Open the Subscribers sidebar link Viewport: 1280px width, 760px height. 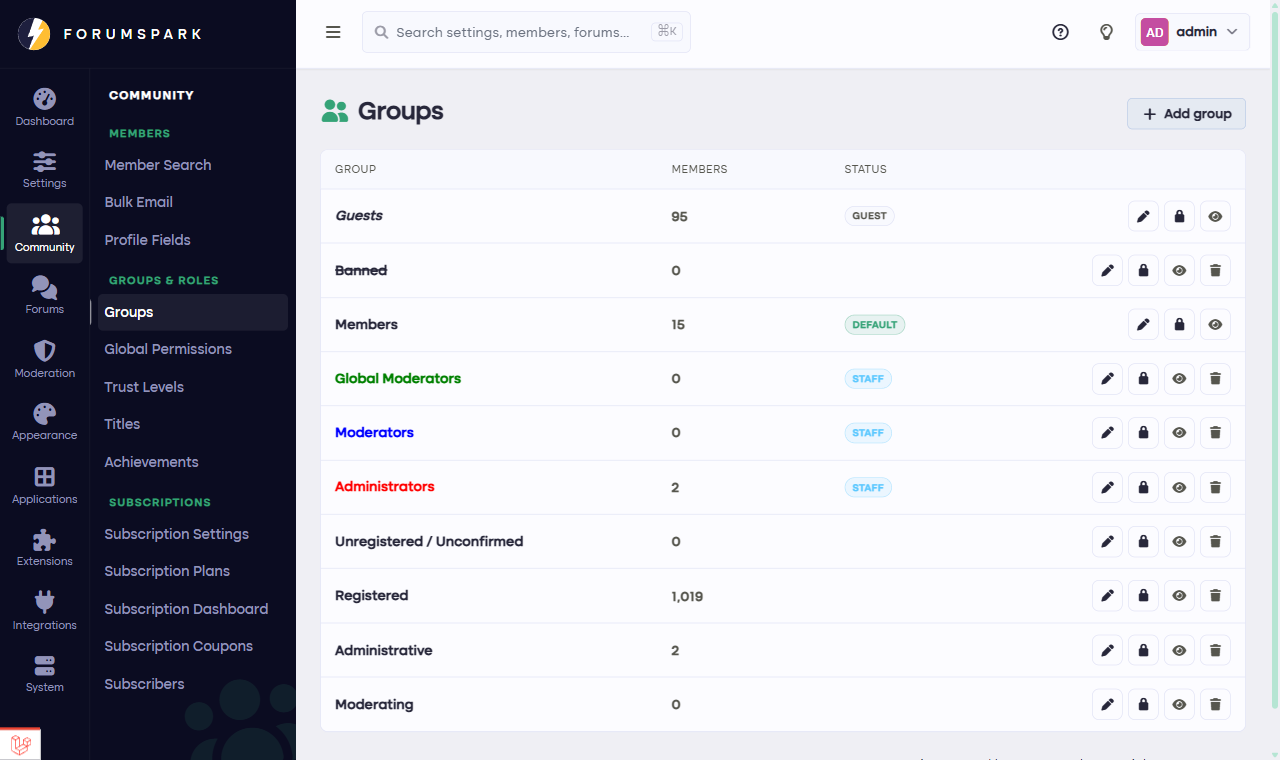(x=145, y=684)
